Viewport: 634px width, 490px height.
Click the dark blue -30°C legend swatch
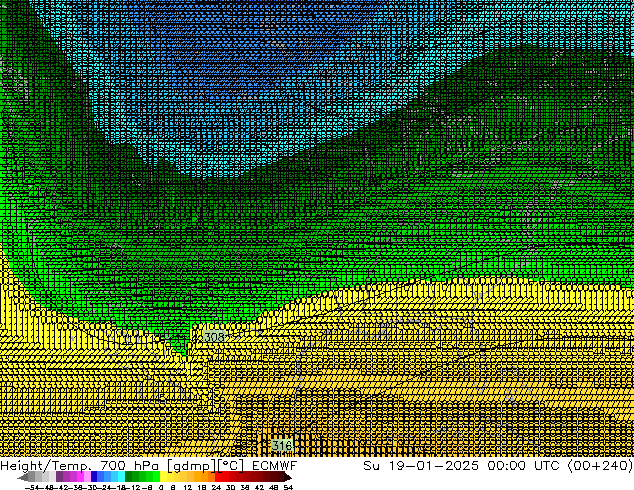[x=94, y=477]
